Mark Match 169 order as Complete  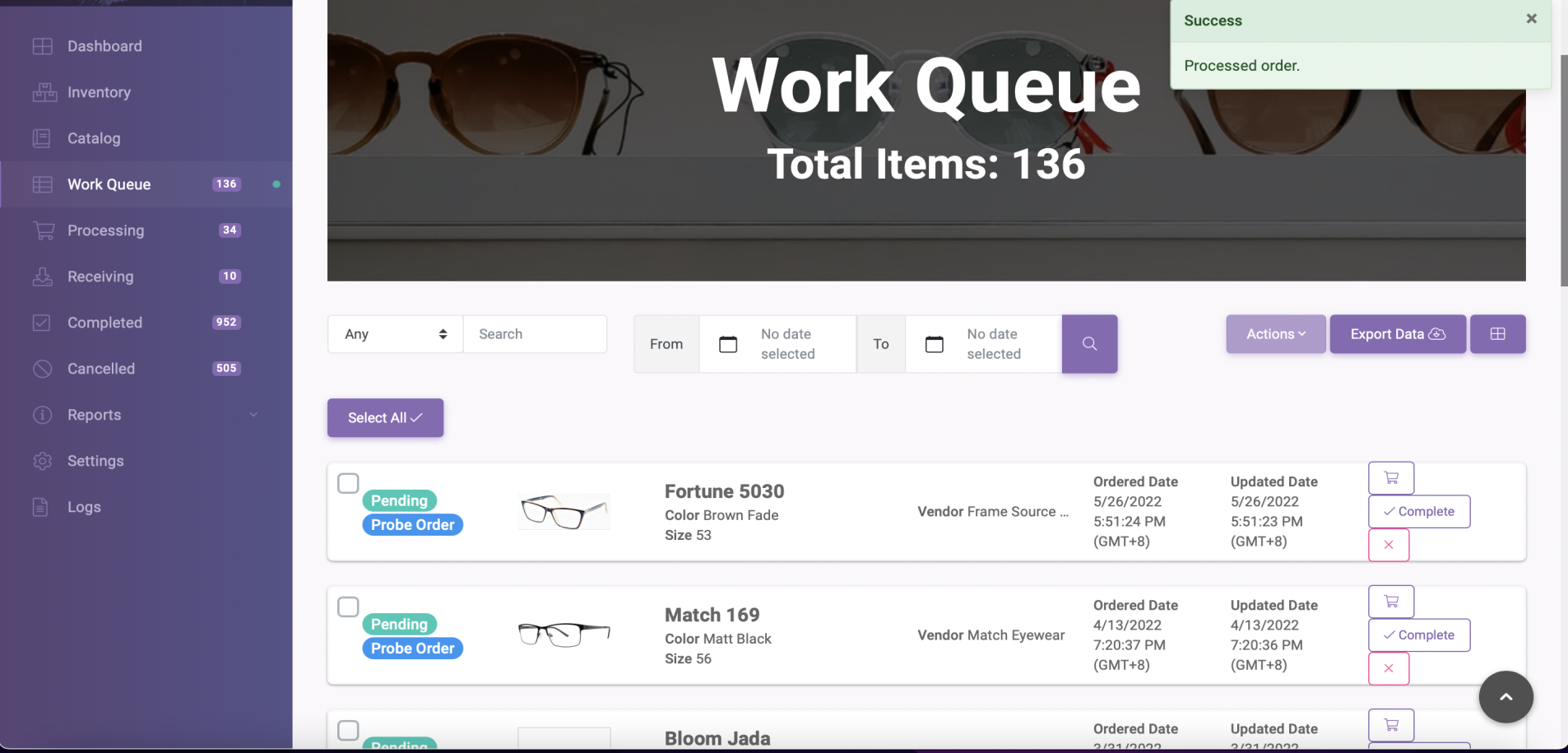[1419, 635]
